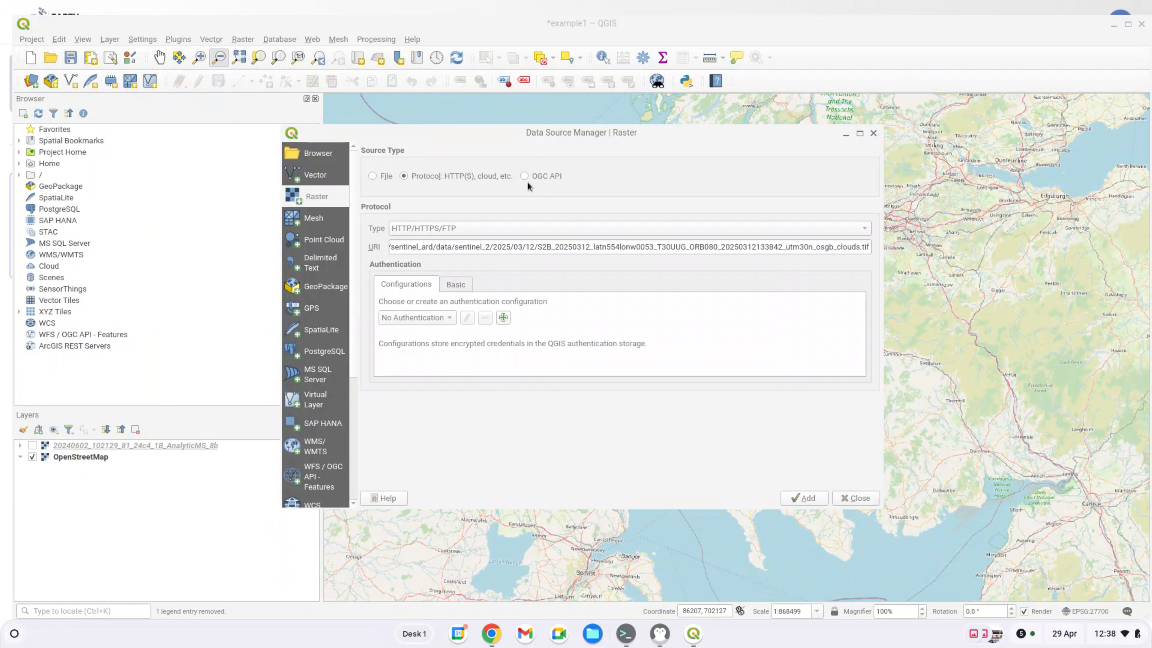Viewport: 1152px width, 648px height.
Task: Select the OGC API radio button
Action: pos(524,176)
